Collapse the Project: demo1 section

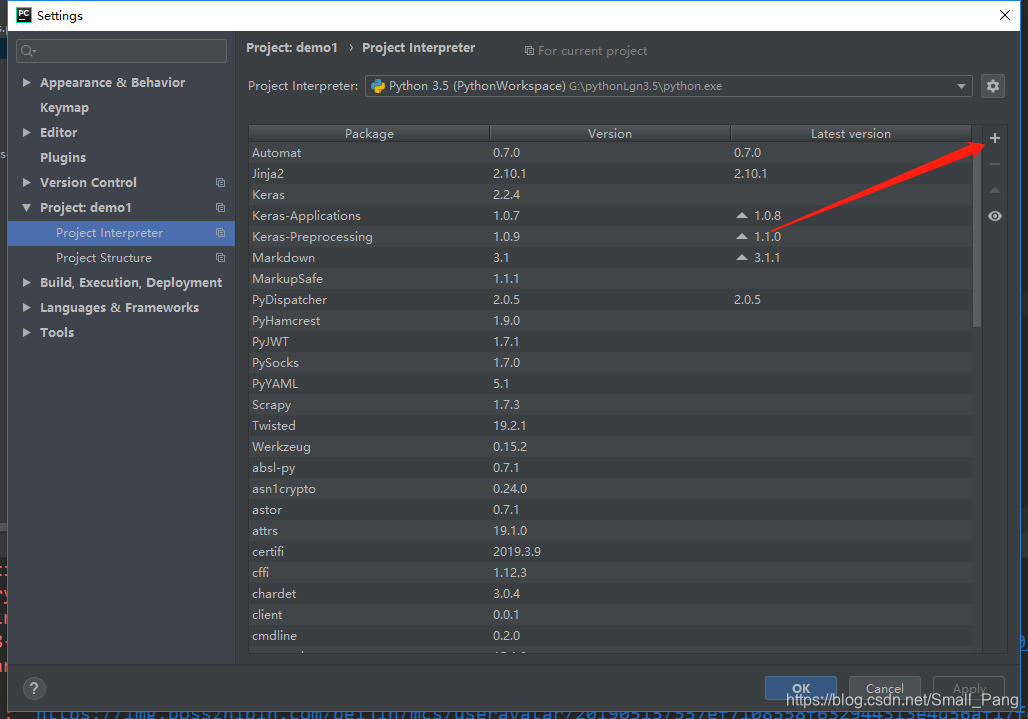(x=27, y=208)
